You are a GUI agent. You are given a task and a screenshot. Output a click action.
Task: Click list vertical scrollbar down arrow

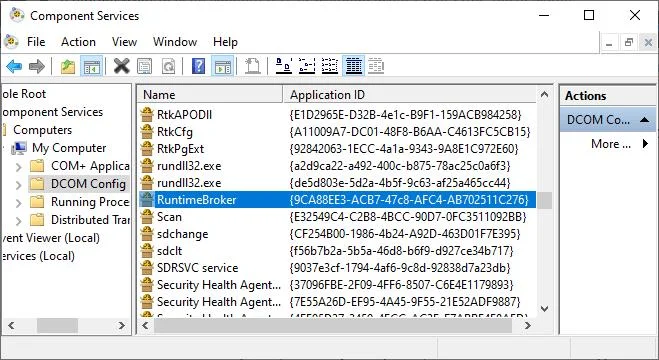point(544,309)
